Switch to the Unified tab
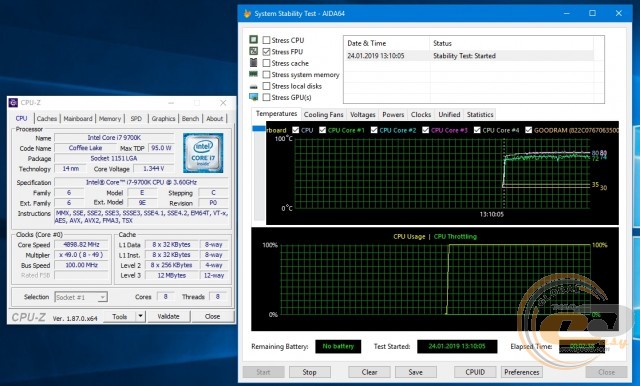Screen dimensions: 640x386 (449, 115)
